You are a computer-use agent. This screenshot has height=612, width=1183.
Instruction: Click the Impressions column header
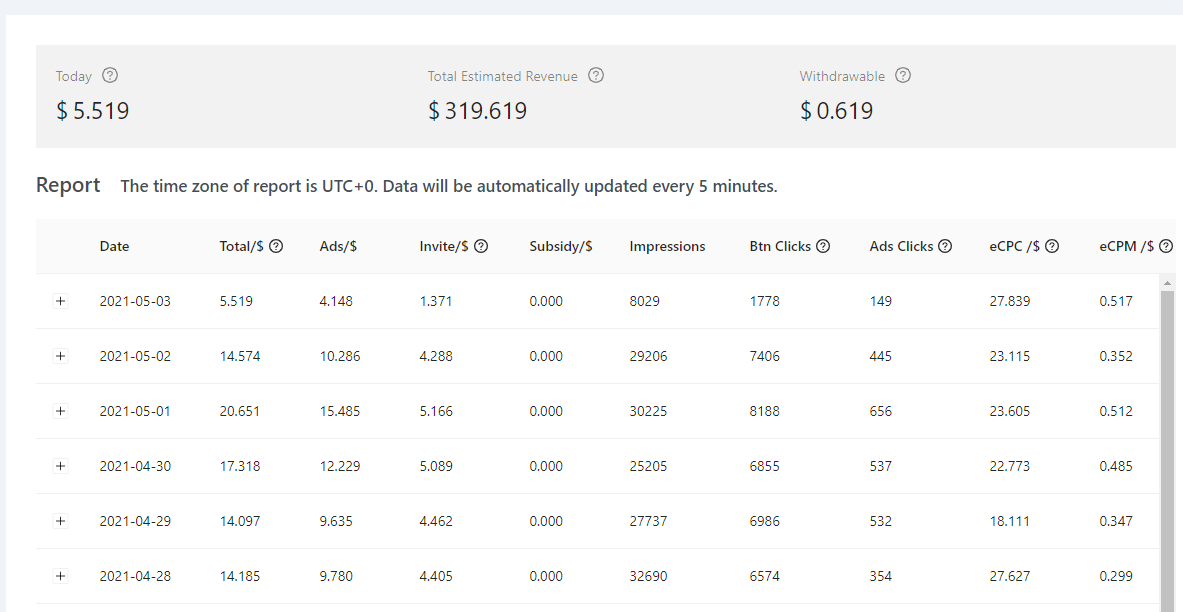coord(667,247)
